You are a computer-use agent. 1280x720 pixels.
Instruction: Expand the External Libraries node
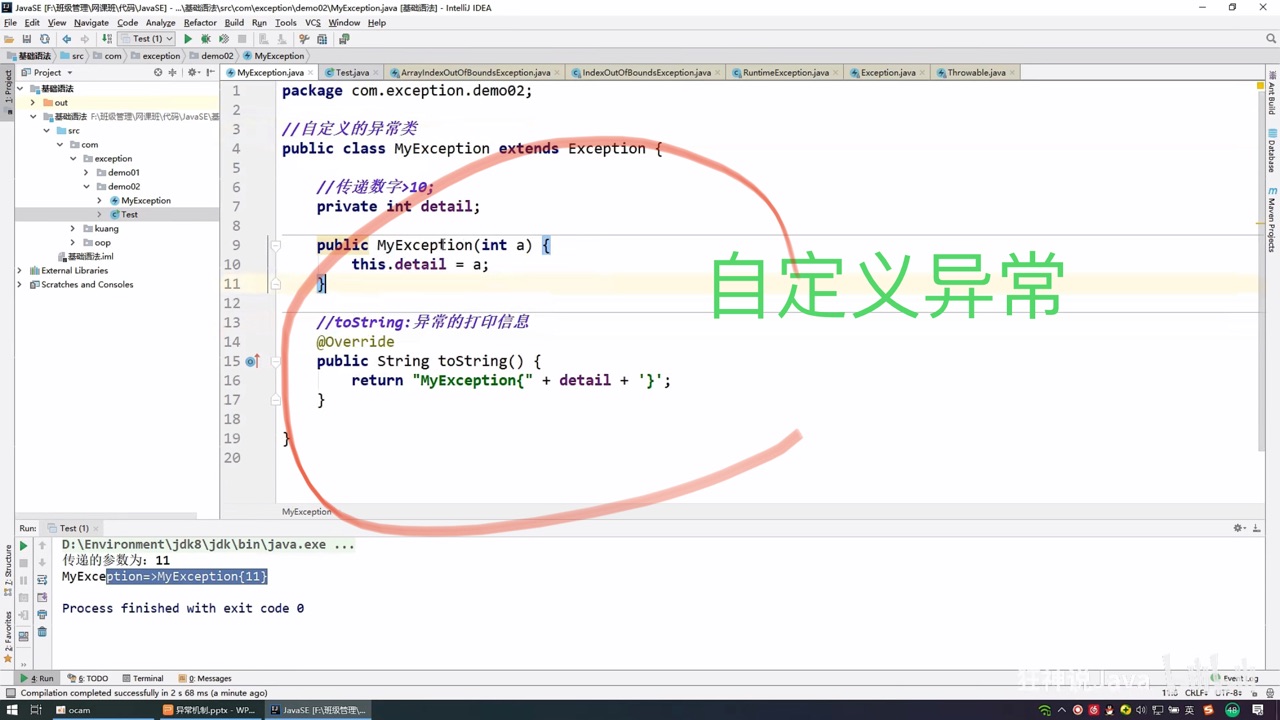tap(20, 271)
